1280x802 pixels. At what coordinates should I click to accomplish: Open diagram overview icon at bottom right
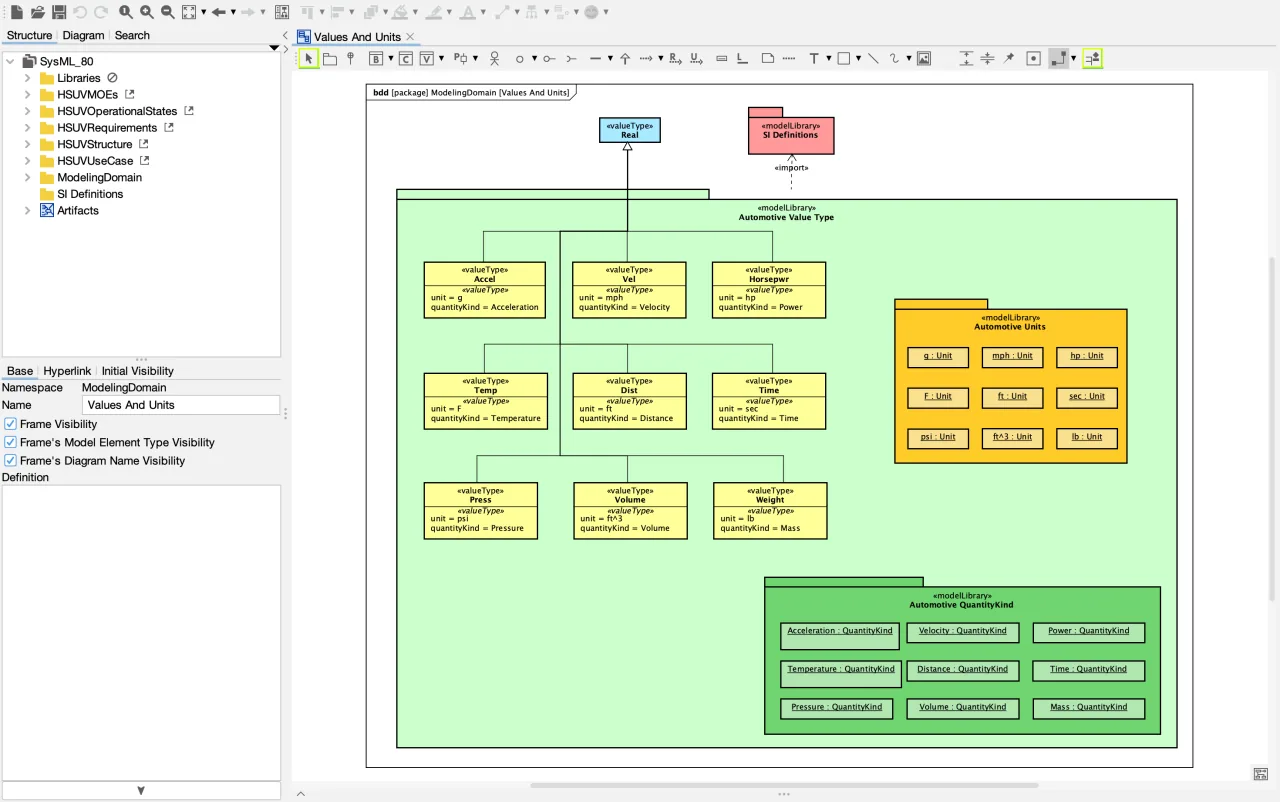coord(1261,774)
